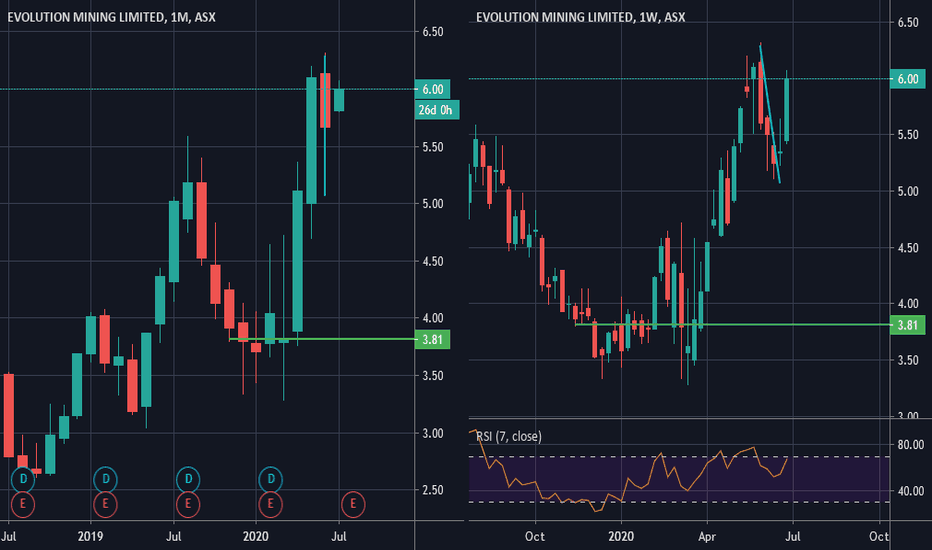Click the earnings marker at 2019
This screenshot has width=932, height=550.
pyautogui.click(x=105, y=504)
